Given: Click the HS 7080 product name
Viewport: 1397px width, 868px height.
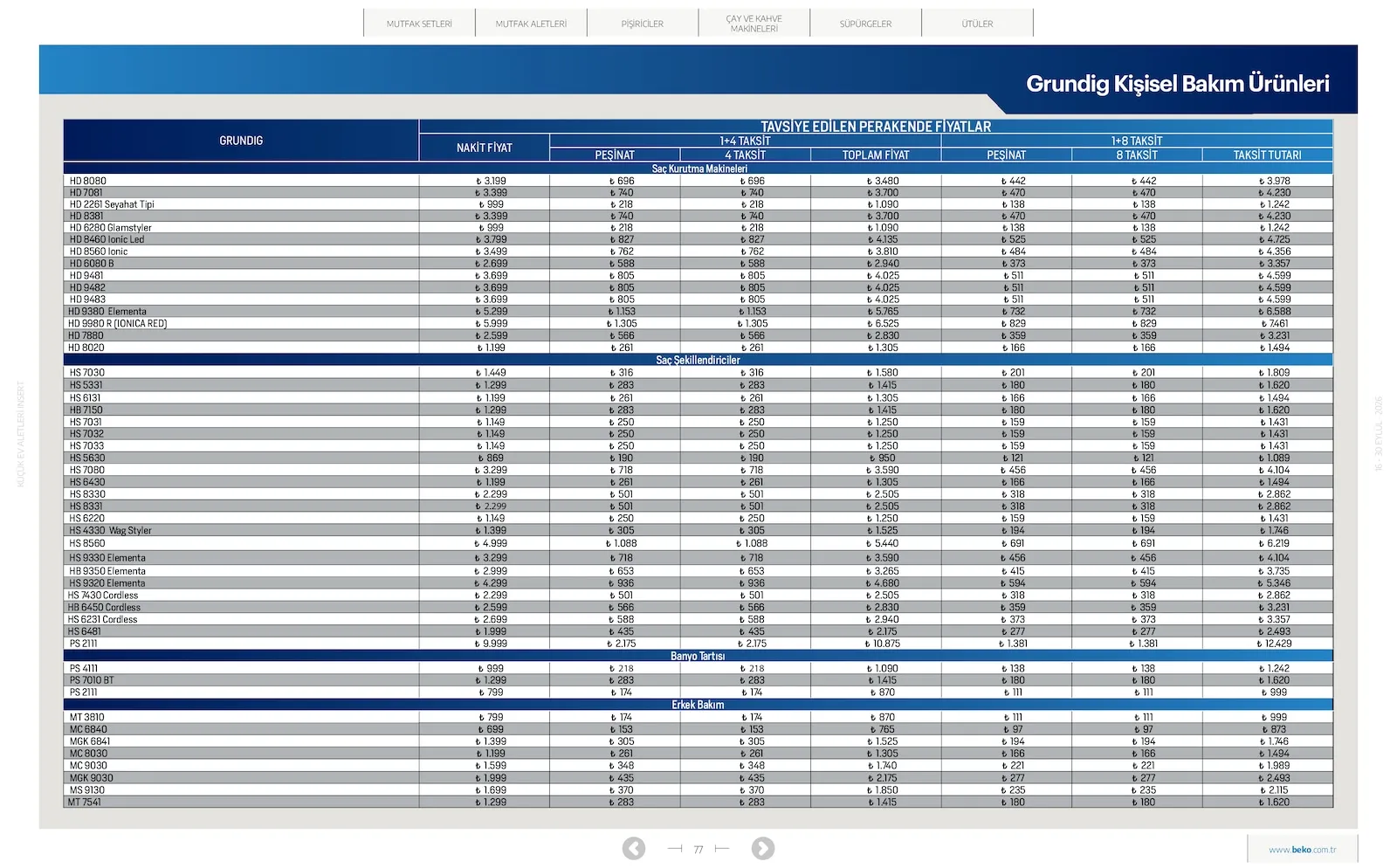Looking at the screenshot, I should click(87, 470).
